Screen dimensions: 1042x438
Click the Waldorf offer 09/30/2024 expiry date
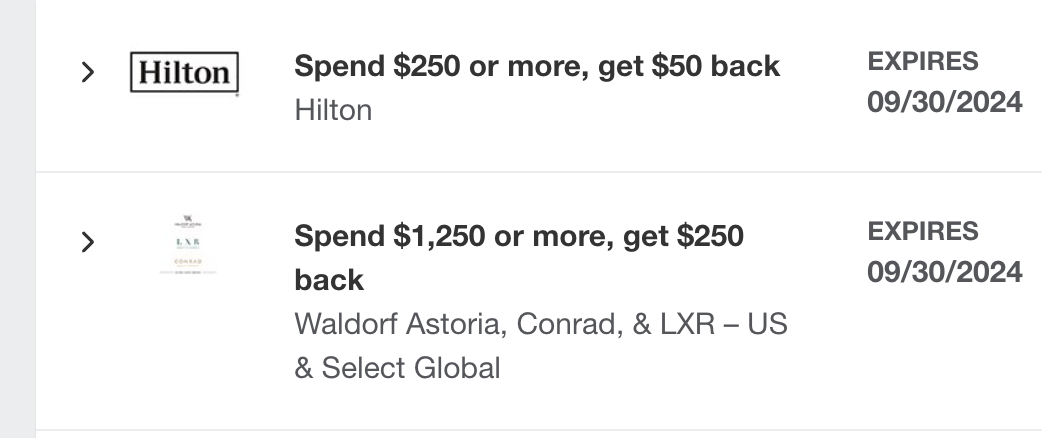click(944, 272)
